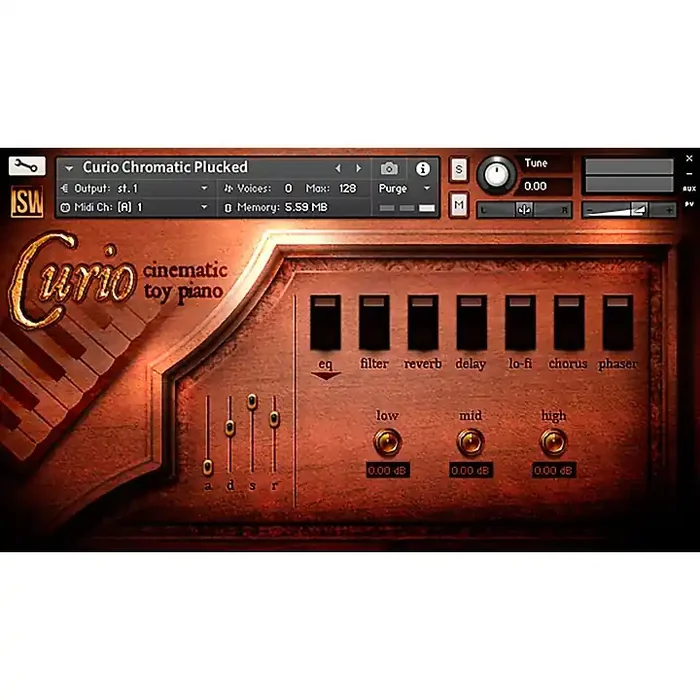Image resolution: width=700 pixels, height=700 pixels.
Task: Open instrument menu arrow beside Curio title
Action: pos(69,168)
